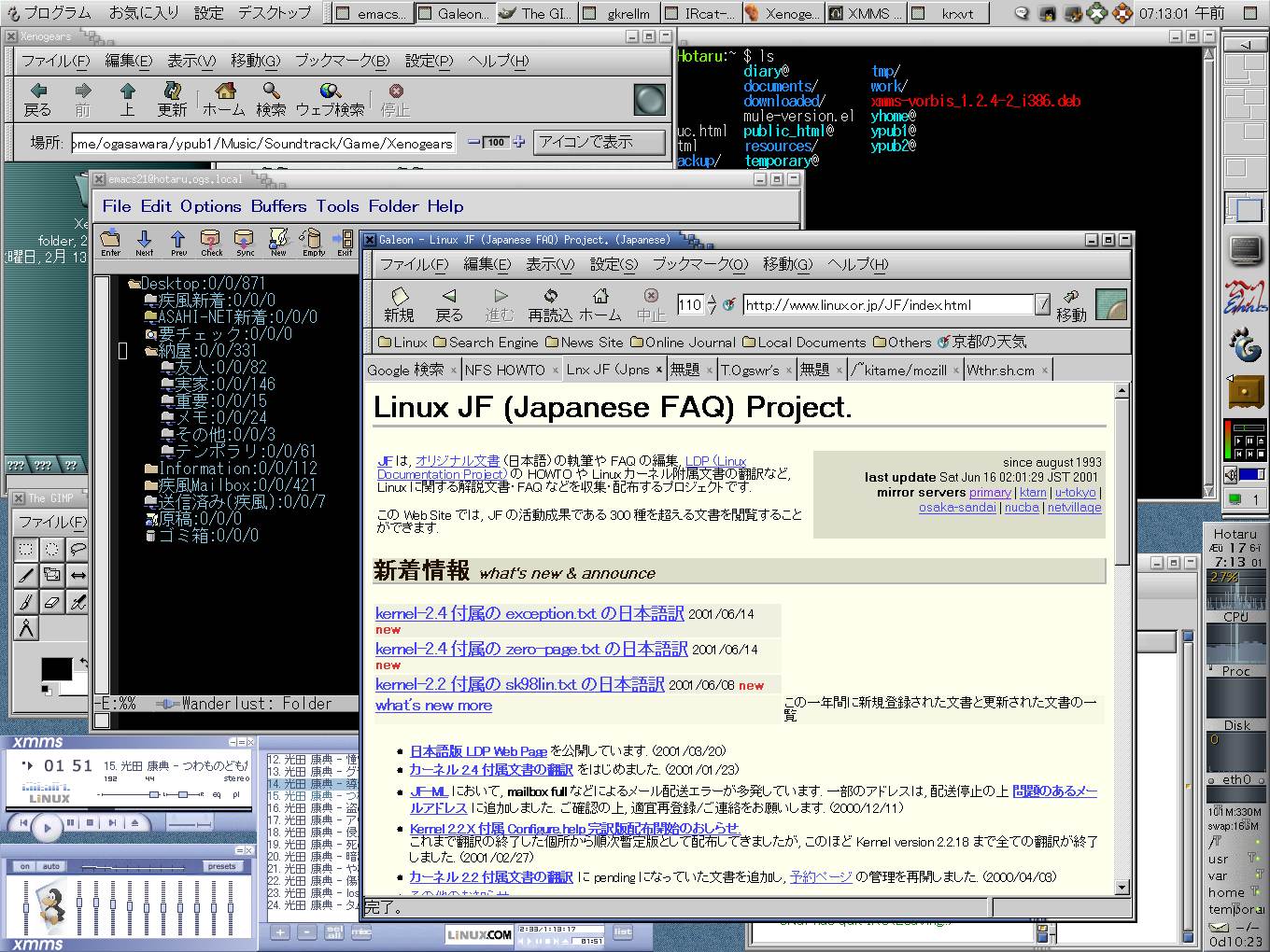Open Buffers menu in Emacs
Image resolution: width=1270 pixels, height=952 pixels.
(278, 206)
